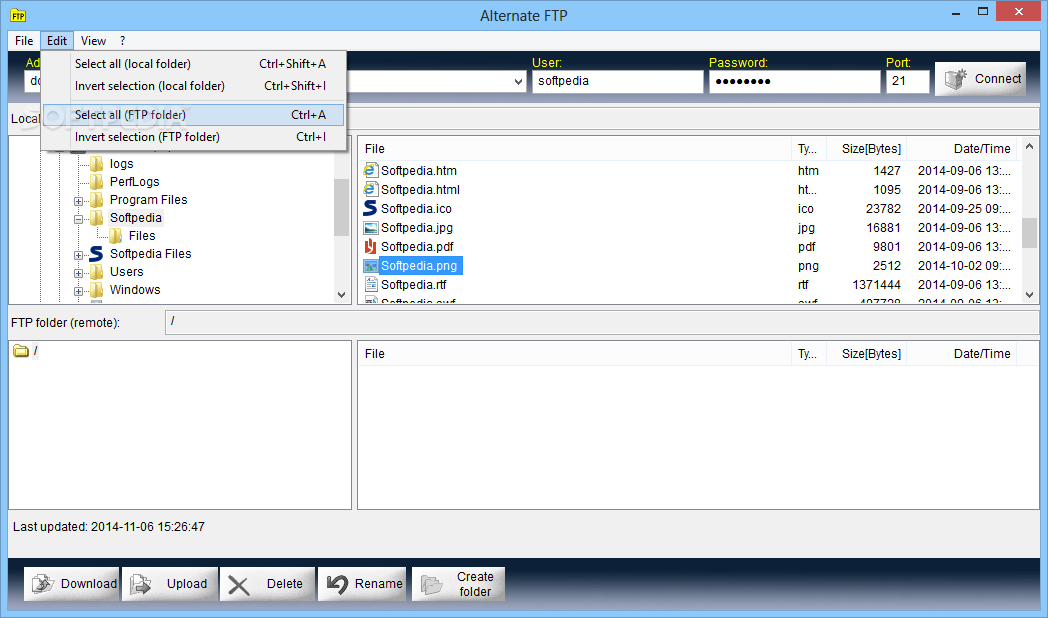This screenshot has height=618, width=1048.
Task: Click the Password input field
Action: 795,82
